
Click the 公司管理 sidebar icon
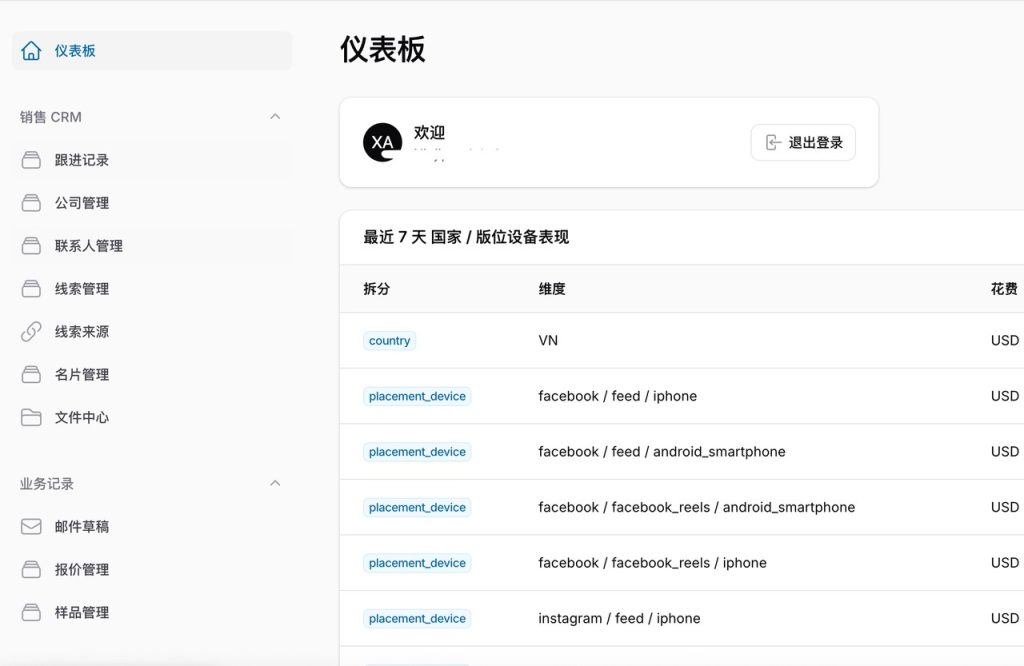[31, 203]
